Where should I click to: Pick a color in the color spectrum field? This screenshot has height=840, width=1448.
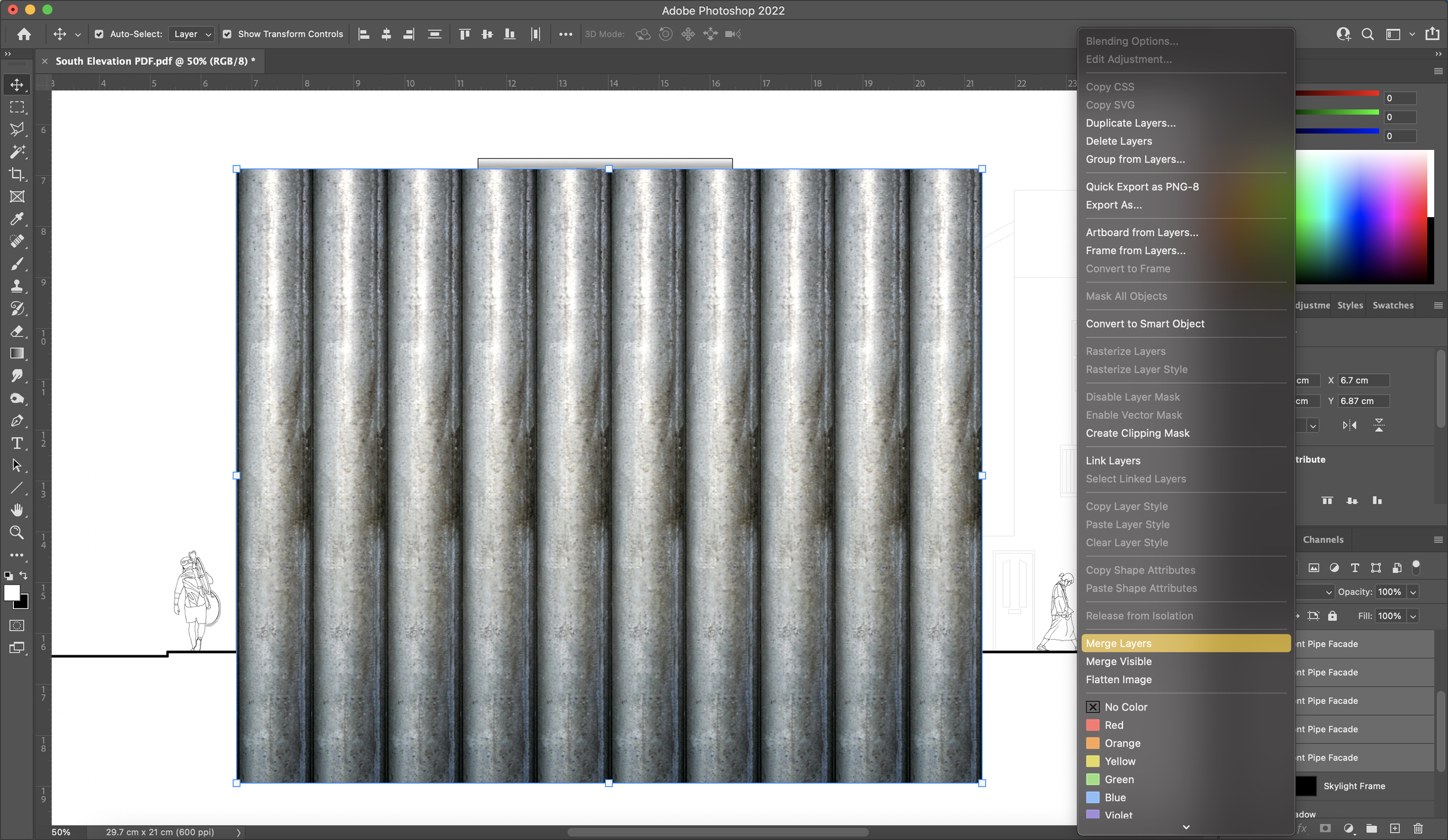tap(1361, 217)
